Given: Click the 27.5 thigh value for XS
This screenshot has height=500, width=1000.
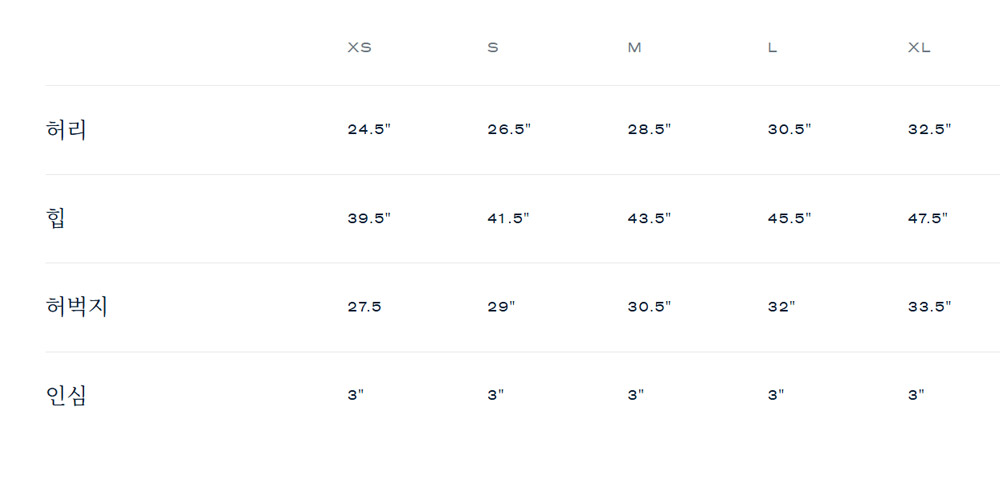Looking at the screenshot, I should click(364, 307).
